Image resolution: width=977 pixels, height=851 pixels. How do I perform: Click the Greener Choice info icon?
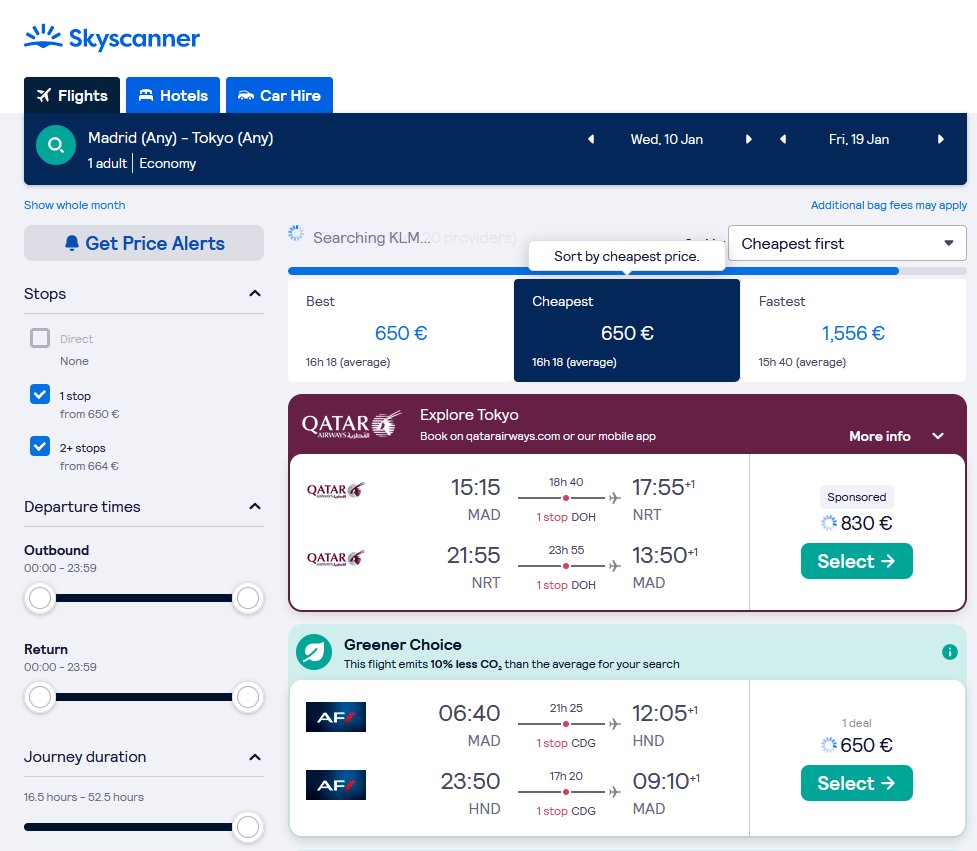point(949,652)
